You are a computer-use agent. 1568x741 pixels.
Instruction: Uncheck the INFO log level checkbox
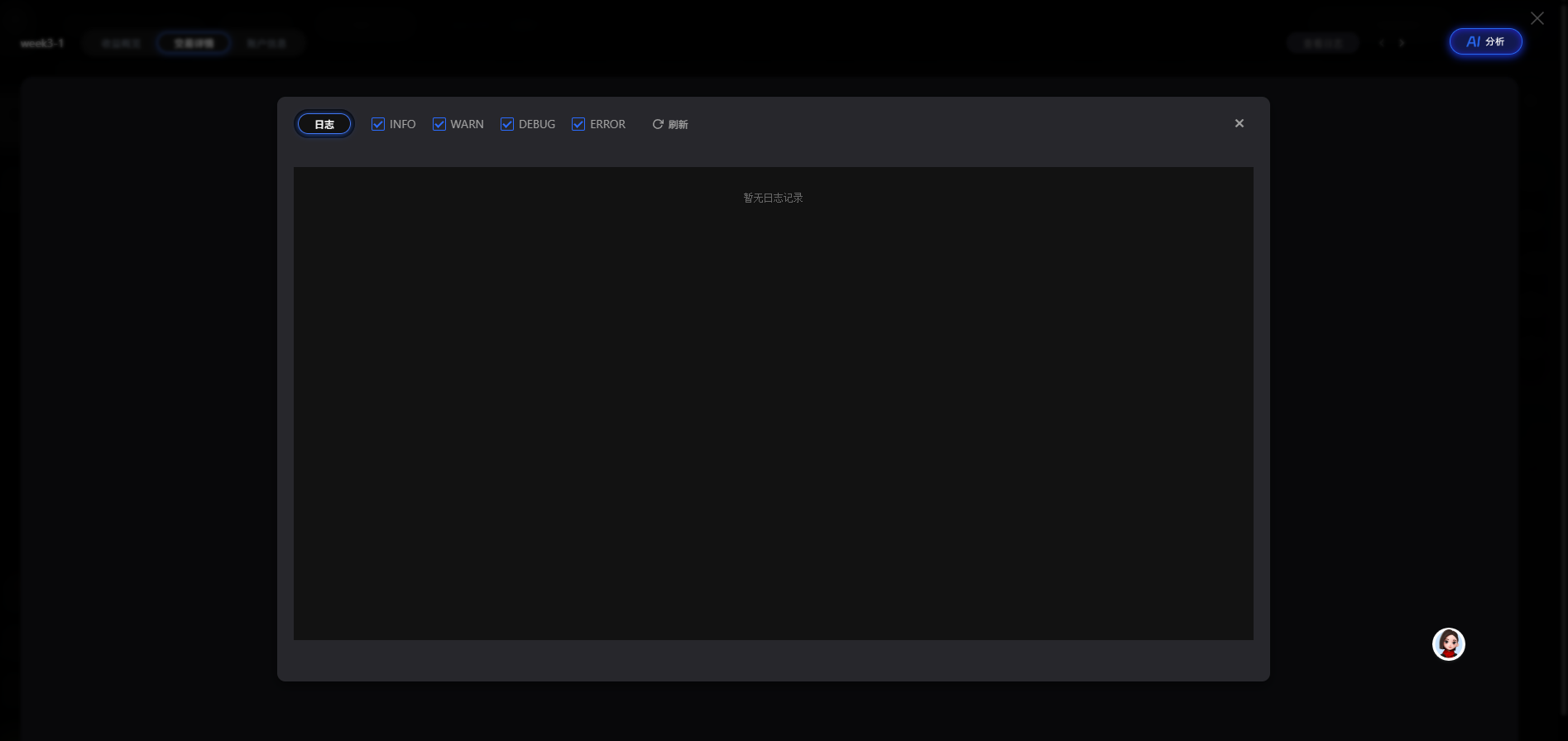(x=378, y=124)
